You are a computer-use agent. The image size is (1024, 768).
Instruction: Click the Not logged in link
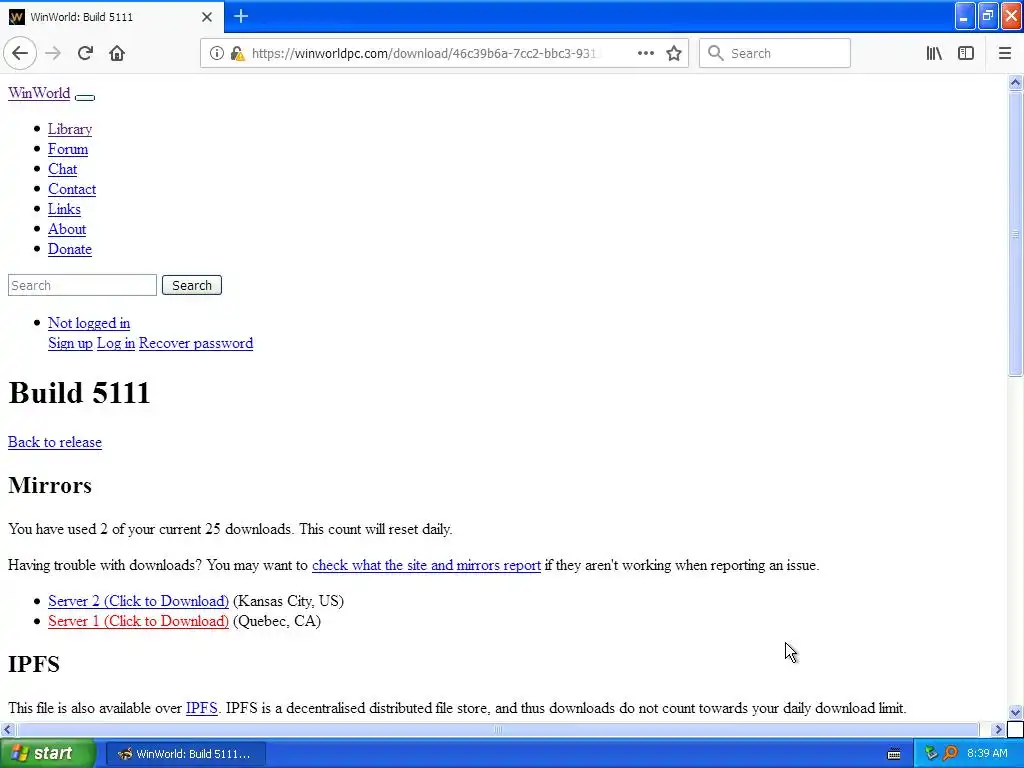pos(89,323)
